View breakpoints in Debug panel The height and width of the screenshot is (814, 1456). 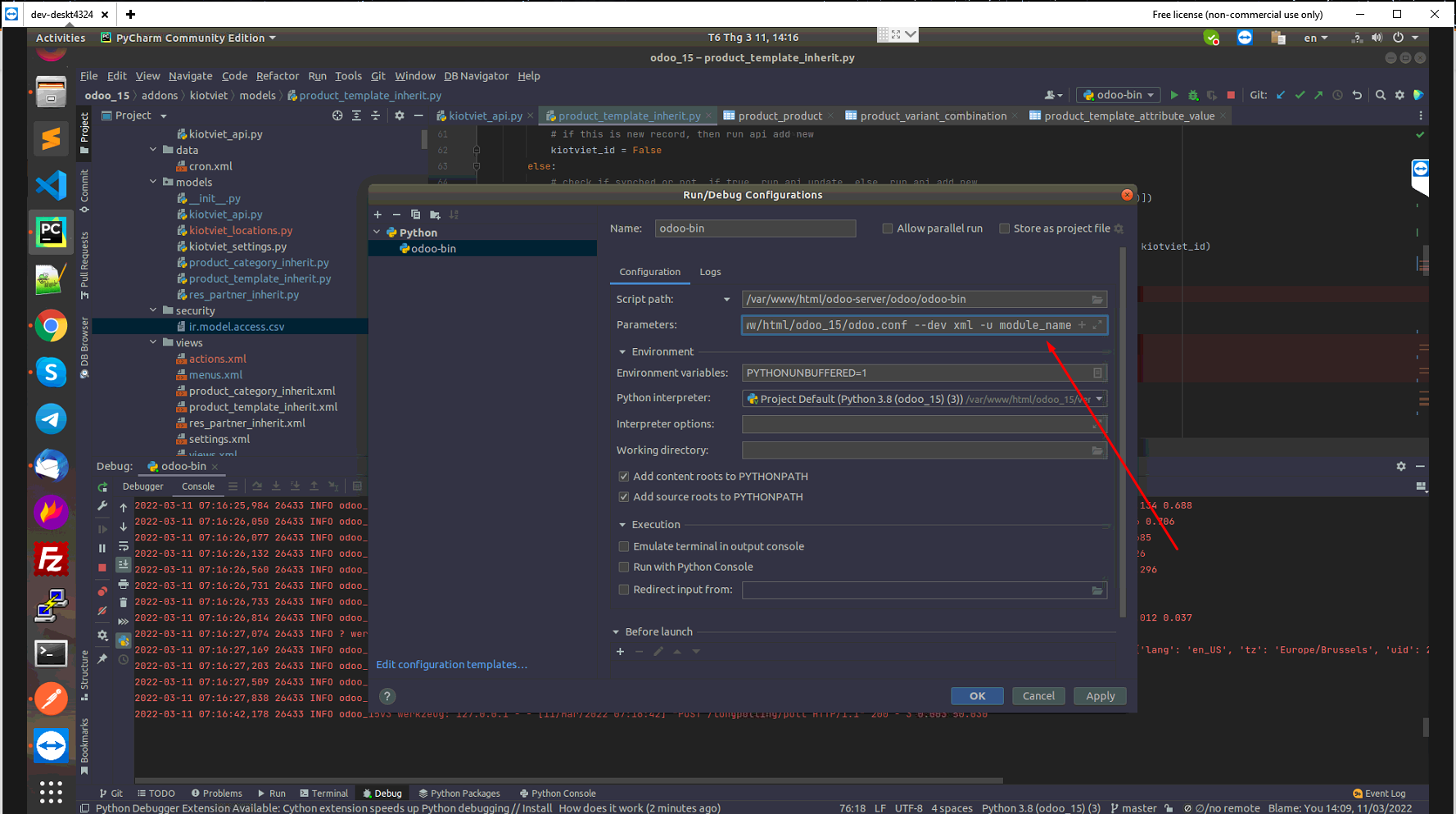click(x=102, y=591)
